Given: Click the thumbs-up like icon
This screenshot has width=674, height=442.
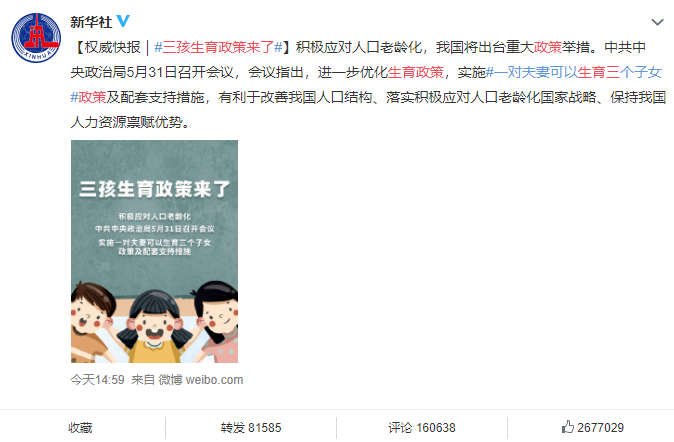Looking at the screenshot, I should coord(568,427).
